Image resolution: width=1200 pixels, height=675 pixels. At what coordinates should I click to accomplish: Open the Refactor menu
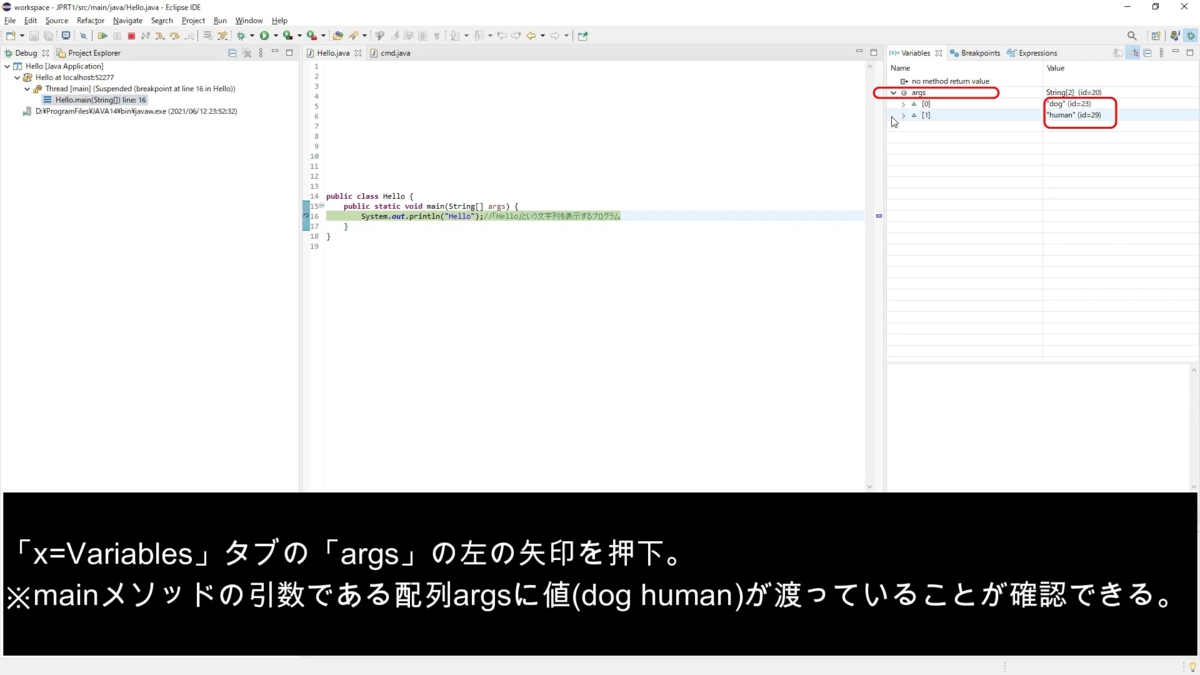(x=90, y=20)
